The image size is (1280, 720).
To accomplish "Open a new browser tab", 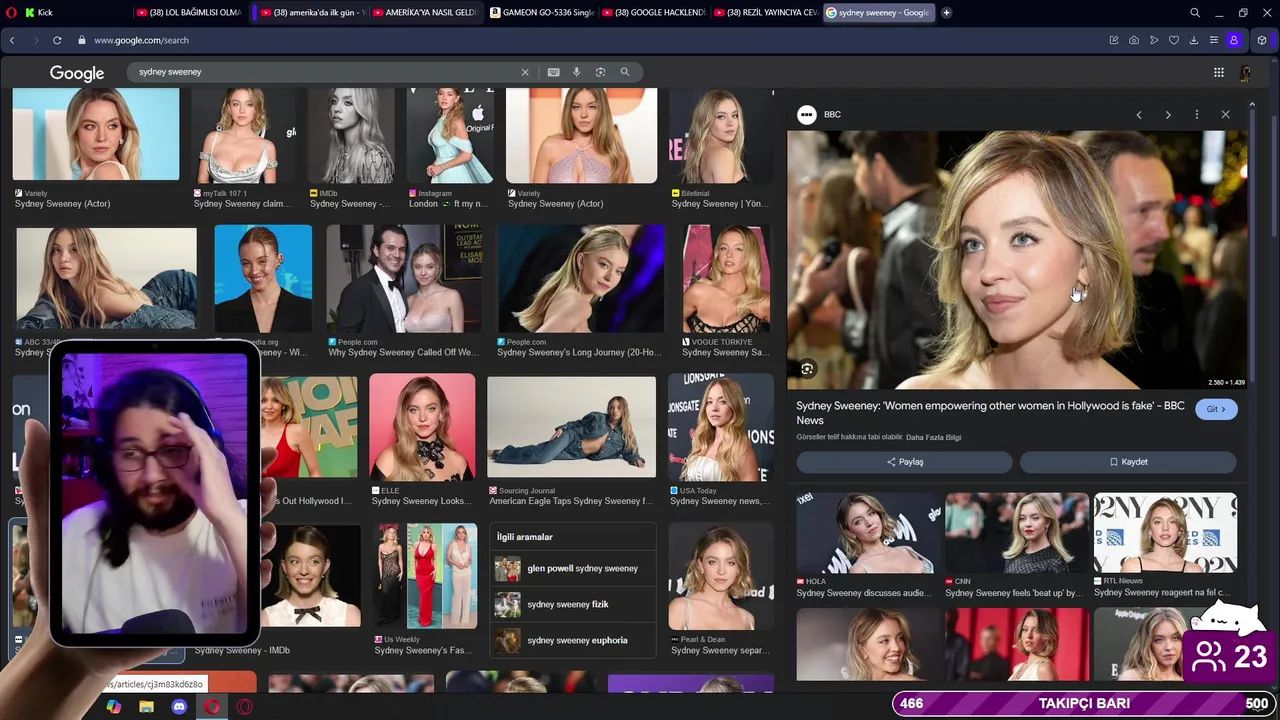I will 946,12.
